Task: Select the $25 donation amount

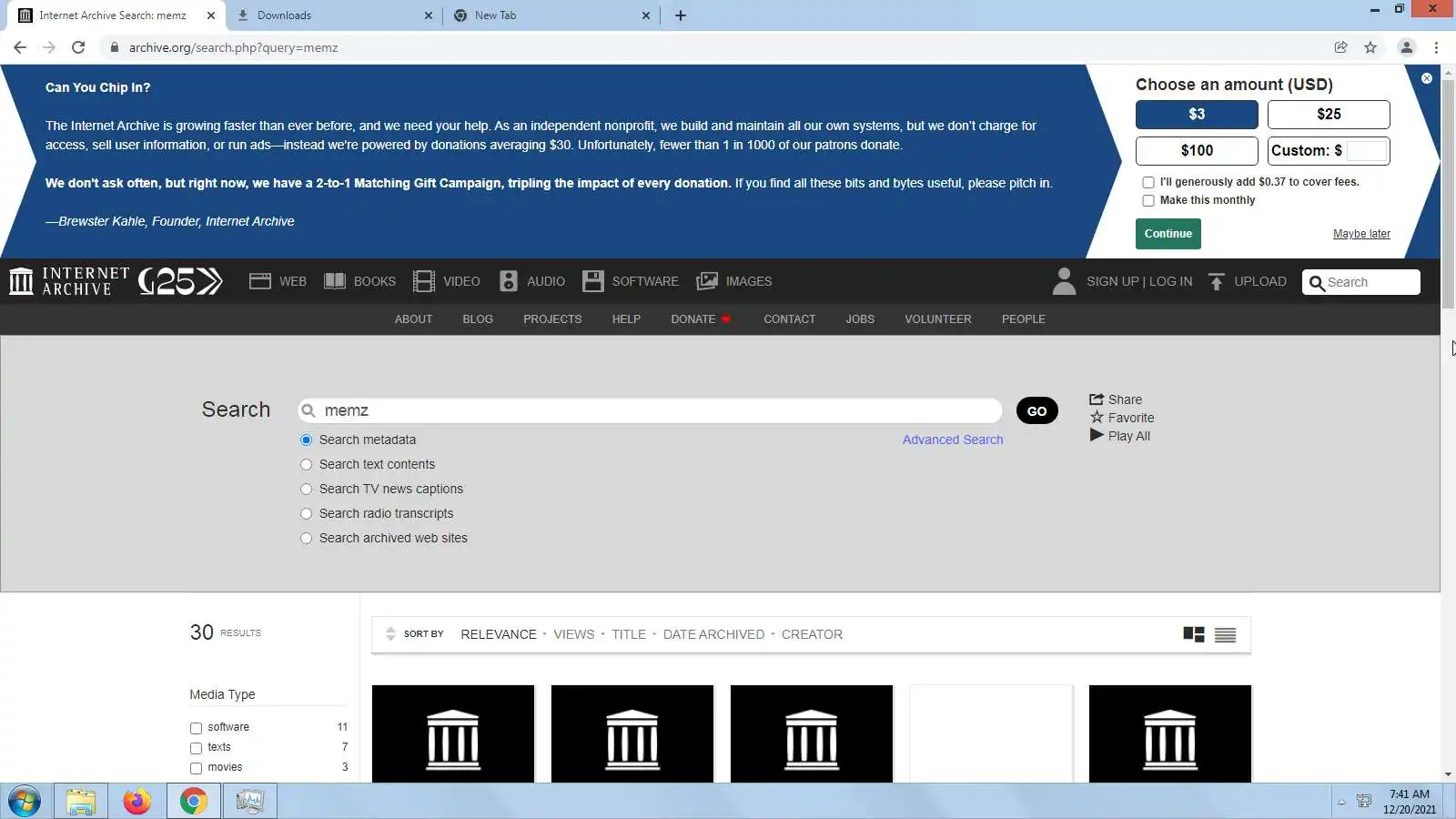Action: click(1329, 115)
